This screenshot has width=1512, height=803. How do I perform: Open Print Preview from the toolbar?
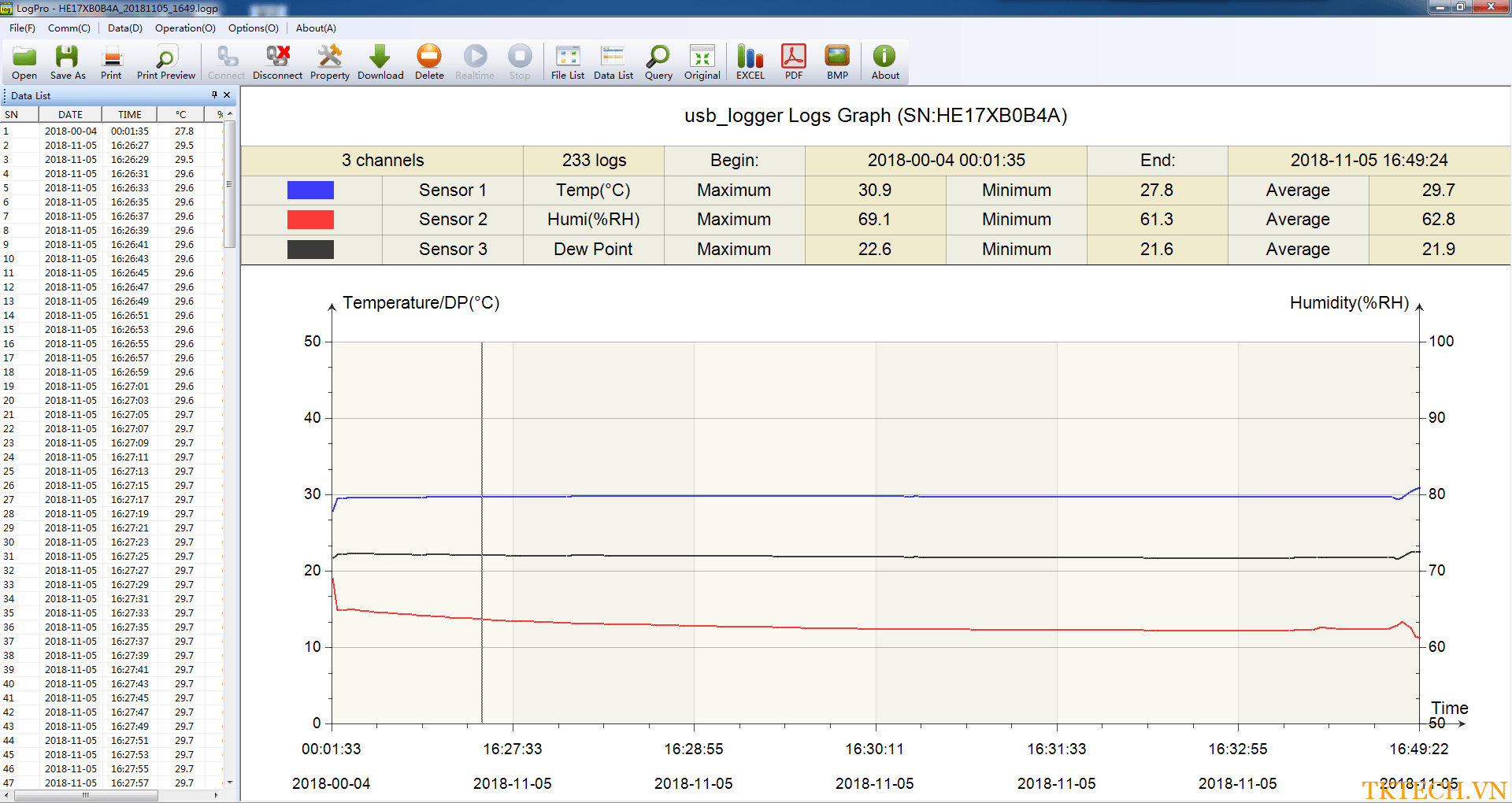165,62
